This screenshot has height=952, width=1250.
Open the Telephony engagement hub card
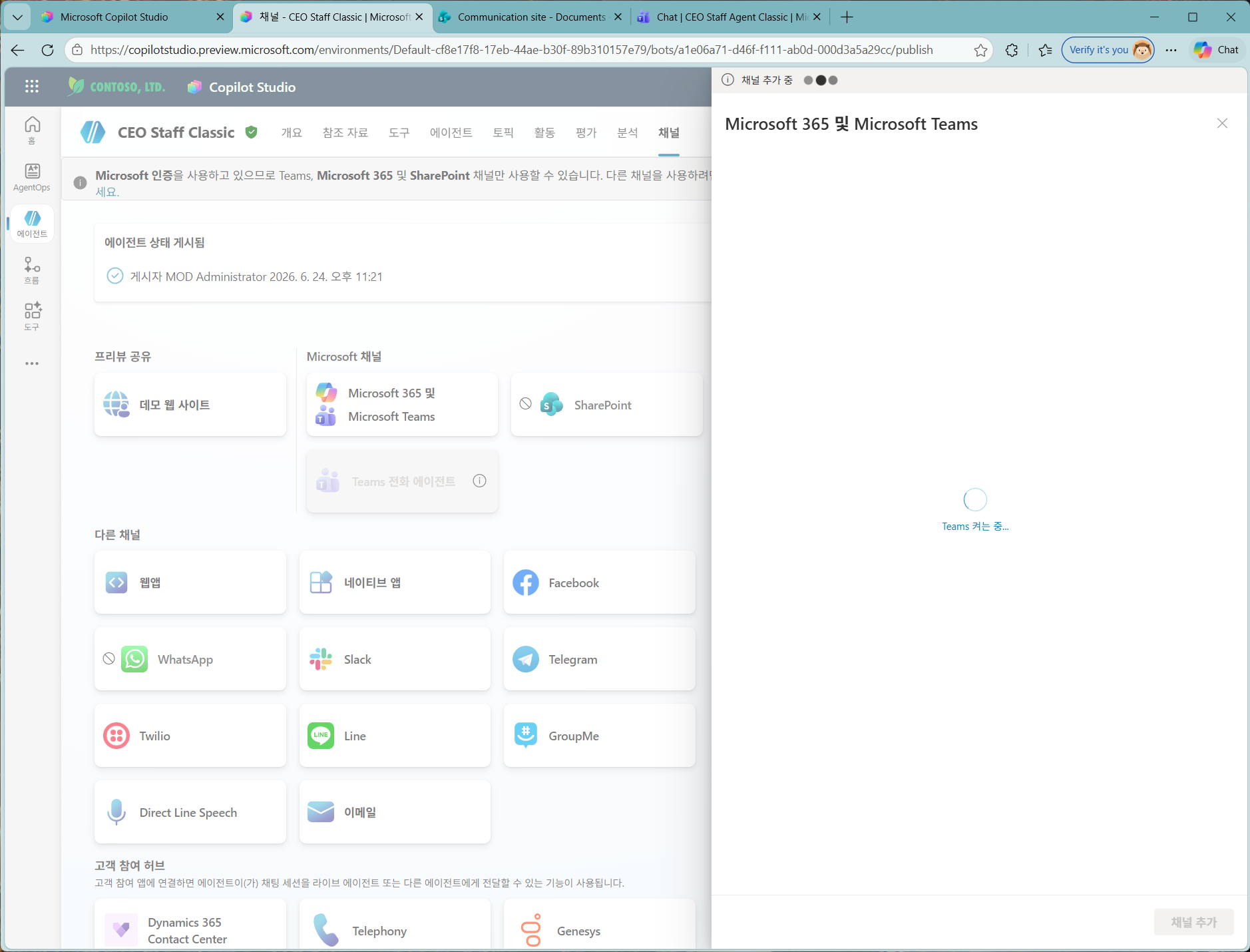tap(395, 925)
